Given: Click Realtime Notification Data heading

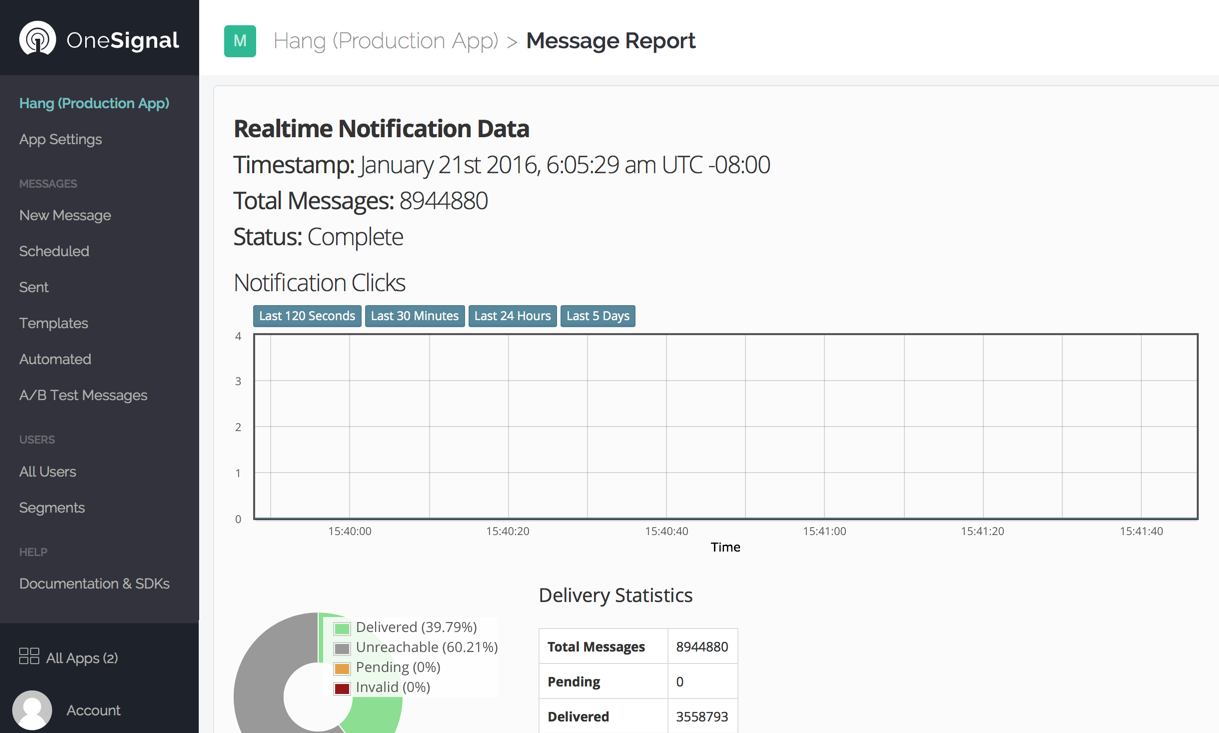Looking at the screenshot, I should [381, 128].
